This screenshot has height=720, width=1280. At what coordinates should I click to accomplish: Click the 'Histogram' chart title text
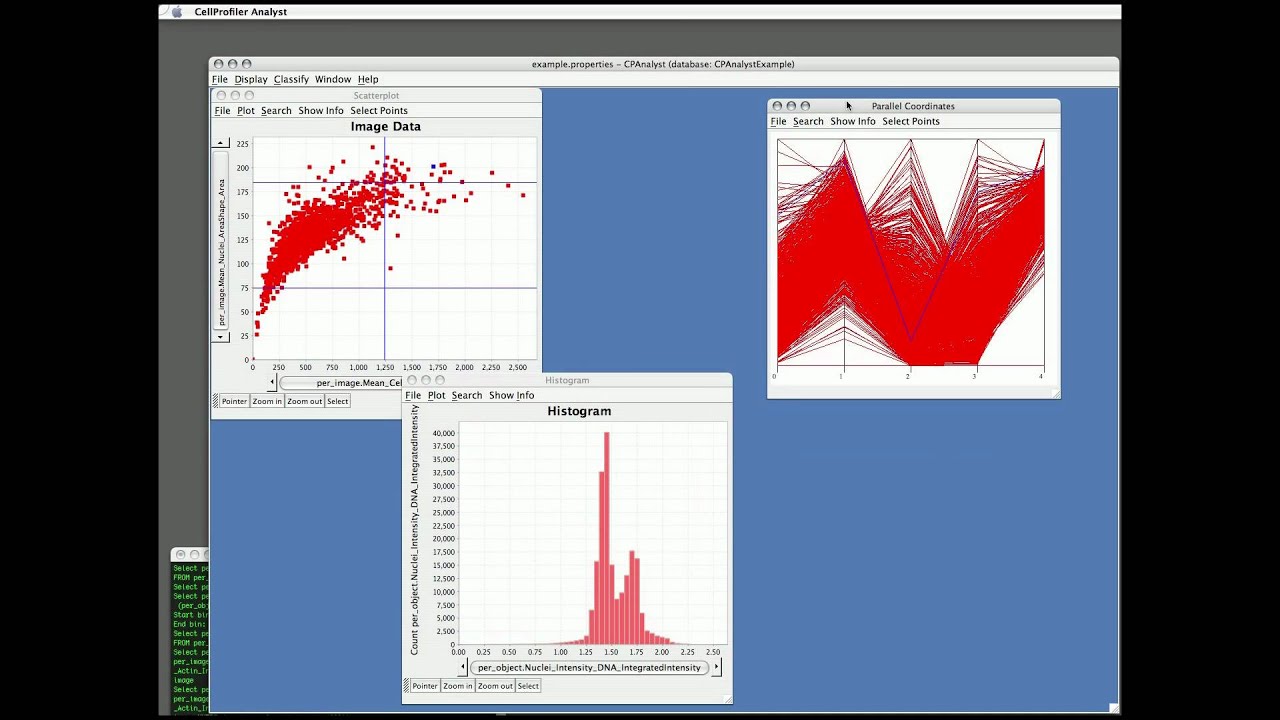(579, 411)
